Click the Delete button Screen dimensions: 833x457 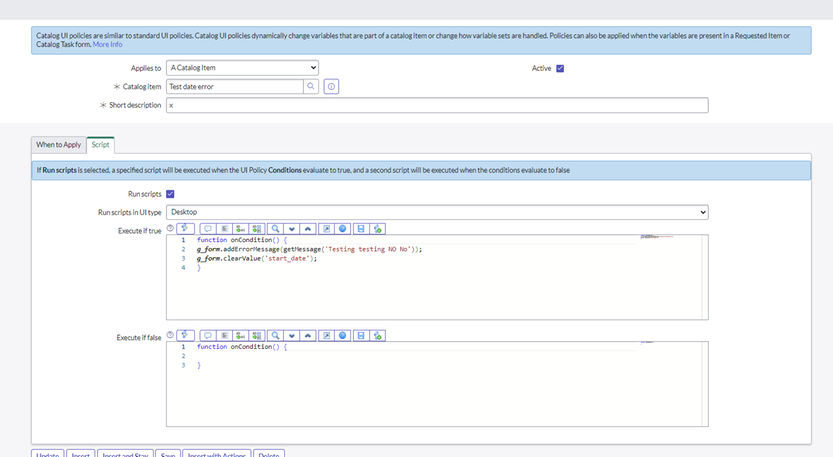pyautogui.click(x=269, y=454)
